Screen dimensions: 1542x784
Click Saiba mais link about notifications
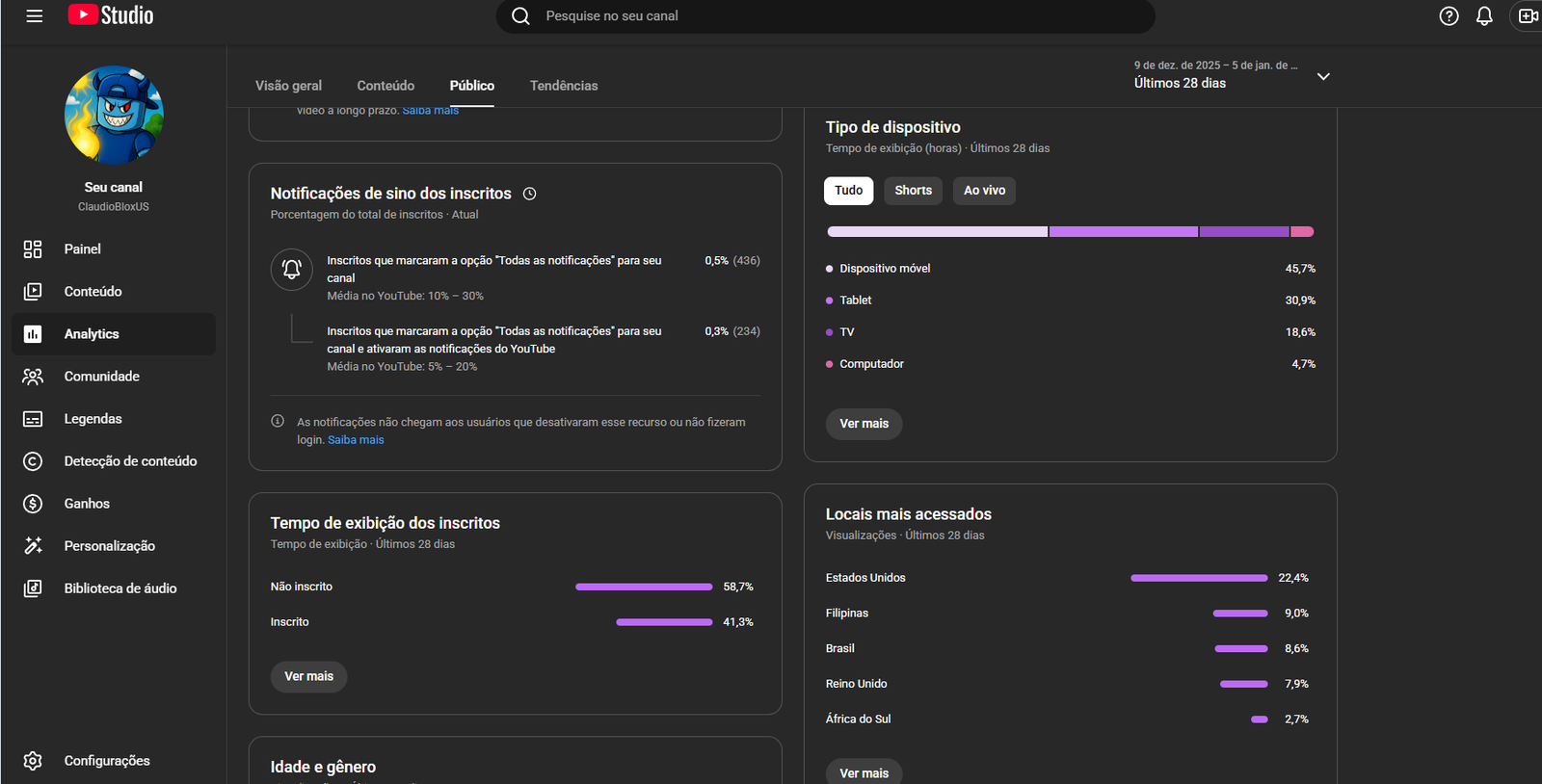tap(356, 440)
